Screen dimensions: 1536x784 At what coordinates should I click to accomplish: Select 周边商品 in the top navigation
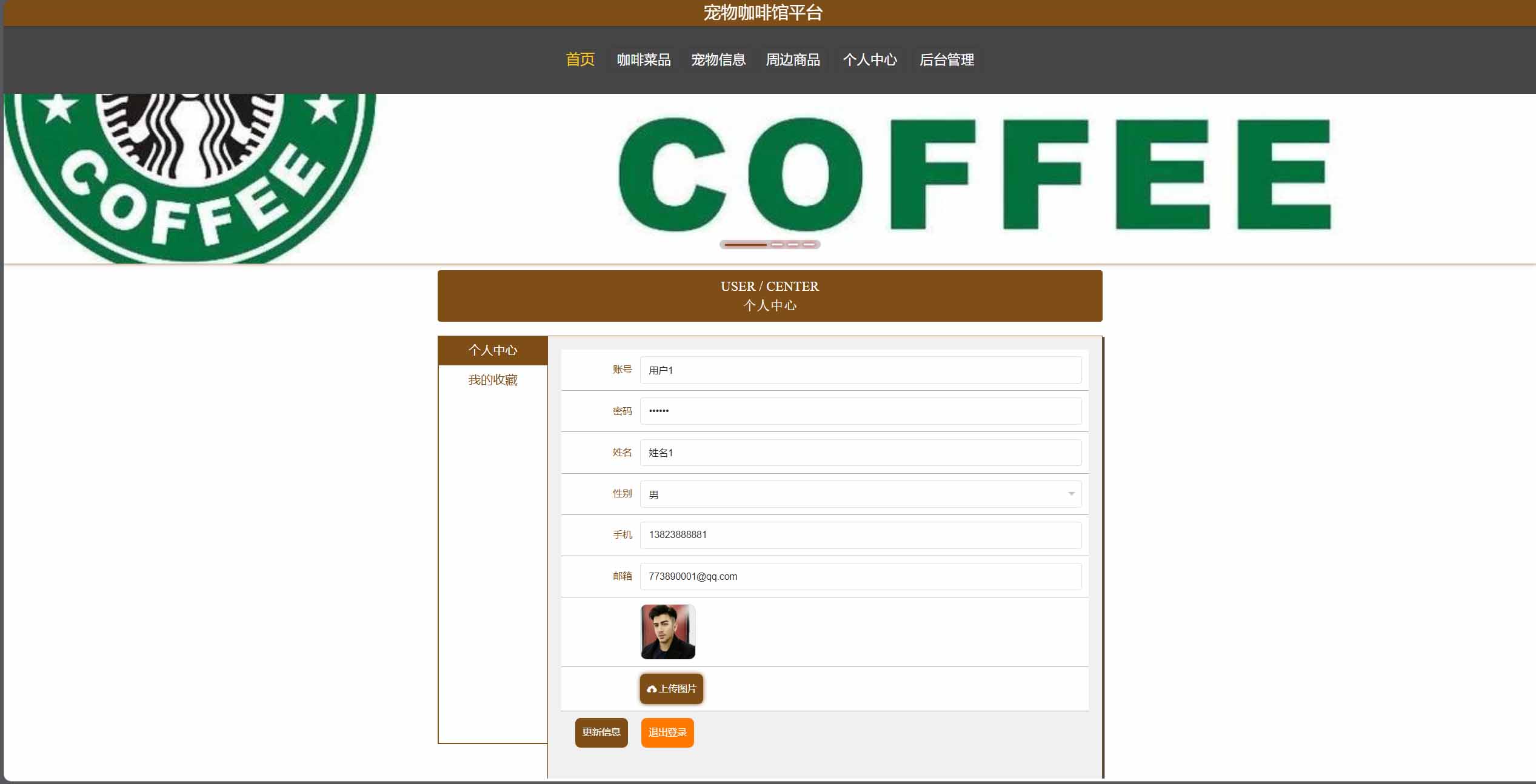click(793, 59)
